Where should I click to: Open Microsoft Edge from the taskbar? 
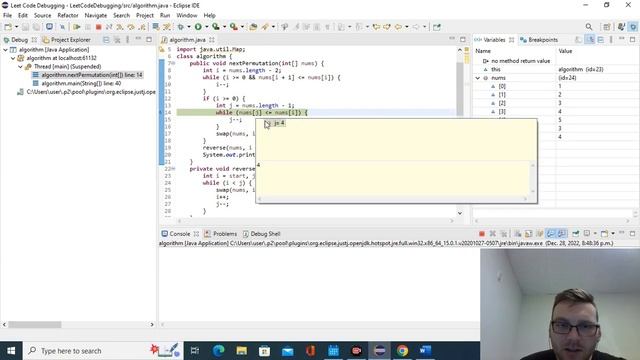tap(218, 351)
